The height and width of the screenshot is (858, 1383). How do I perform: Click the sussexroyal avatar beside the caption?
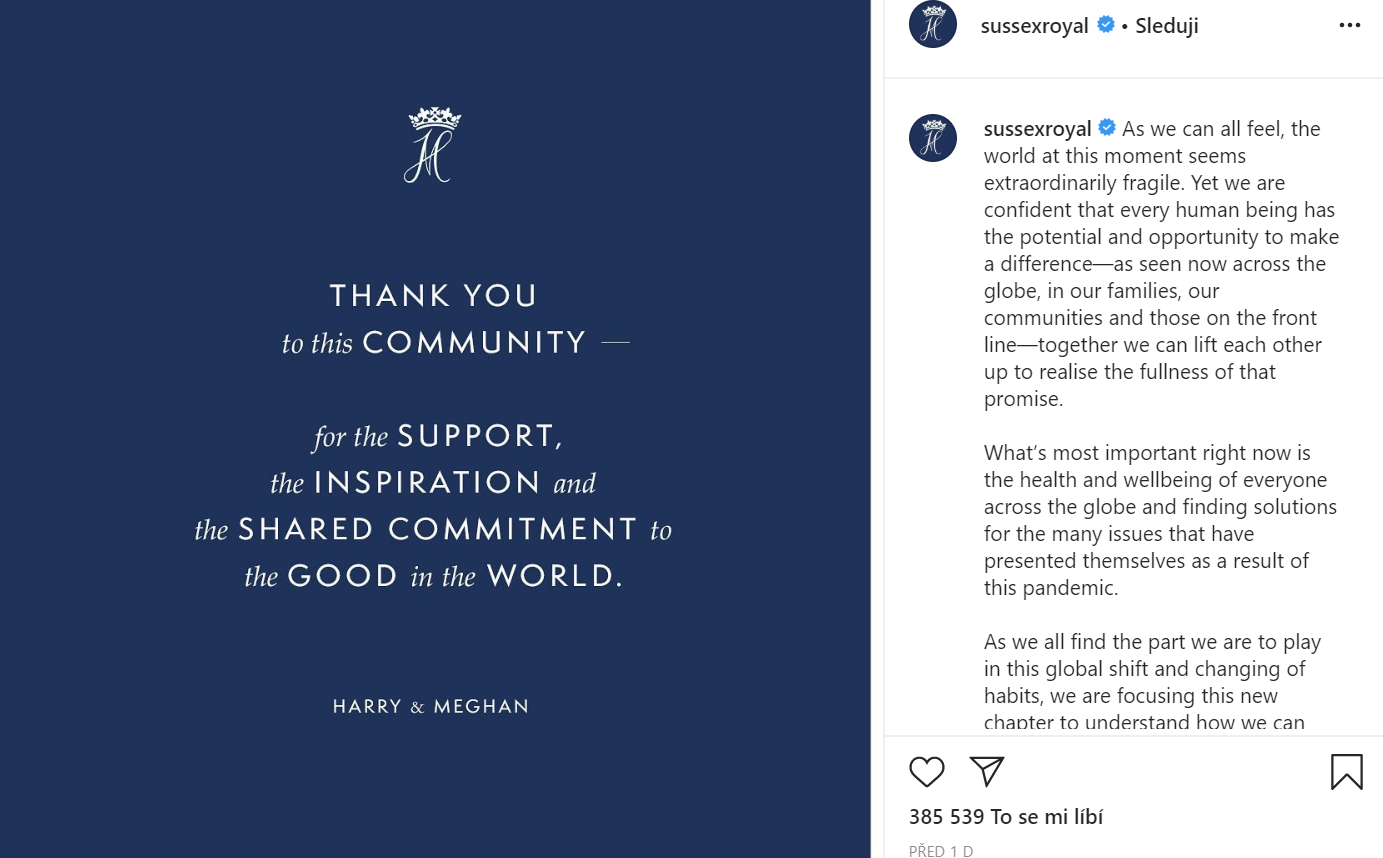click(933, 138)
